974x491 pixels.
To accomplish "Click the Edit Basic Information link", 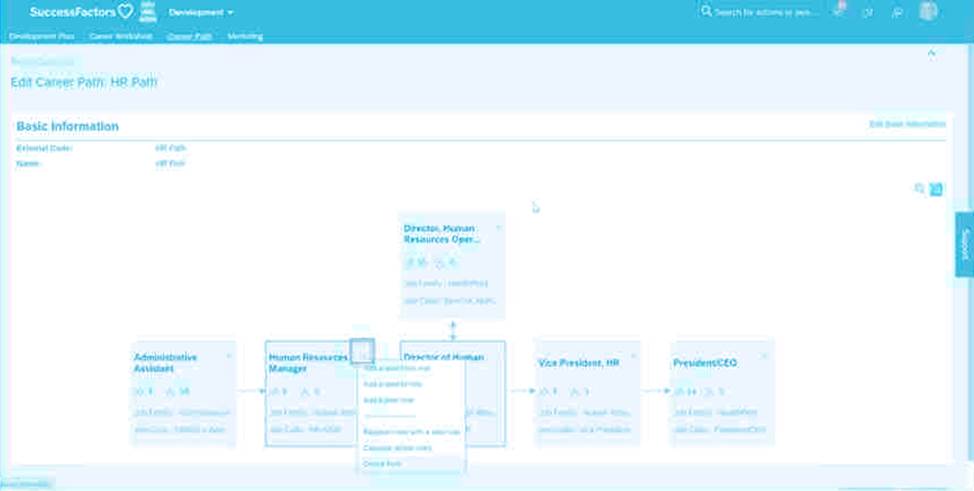I will pos(907,124).
